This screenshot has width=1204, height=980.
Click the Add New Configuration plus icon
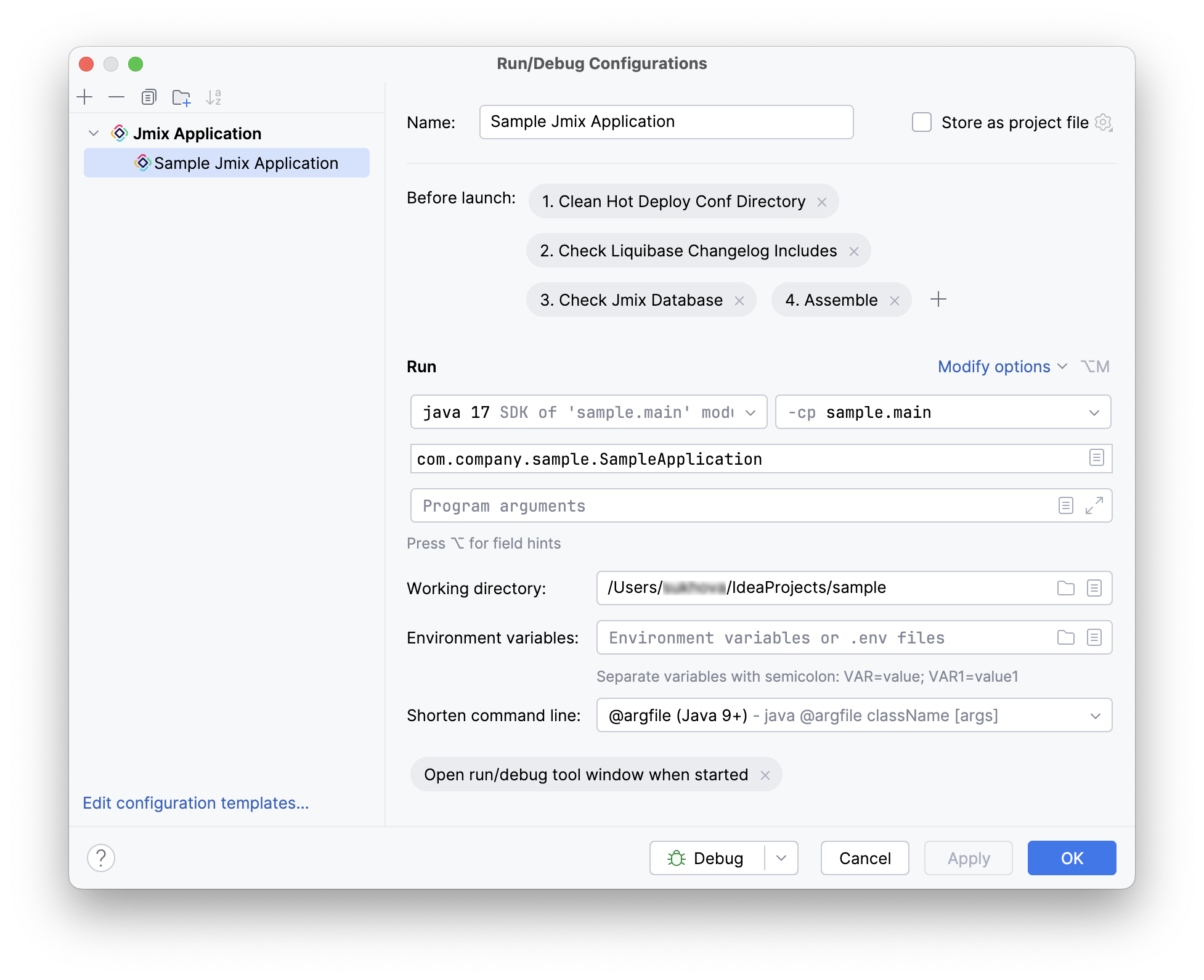click(84, 97)
